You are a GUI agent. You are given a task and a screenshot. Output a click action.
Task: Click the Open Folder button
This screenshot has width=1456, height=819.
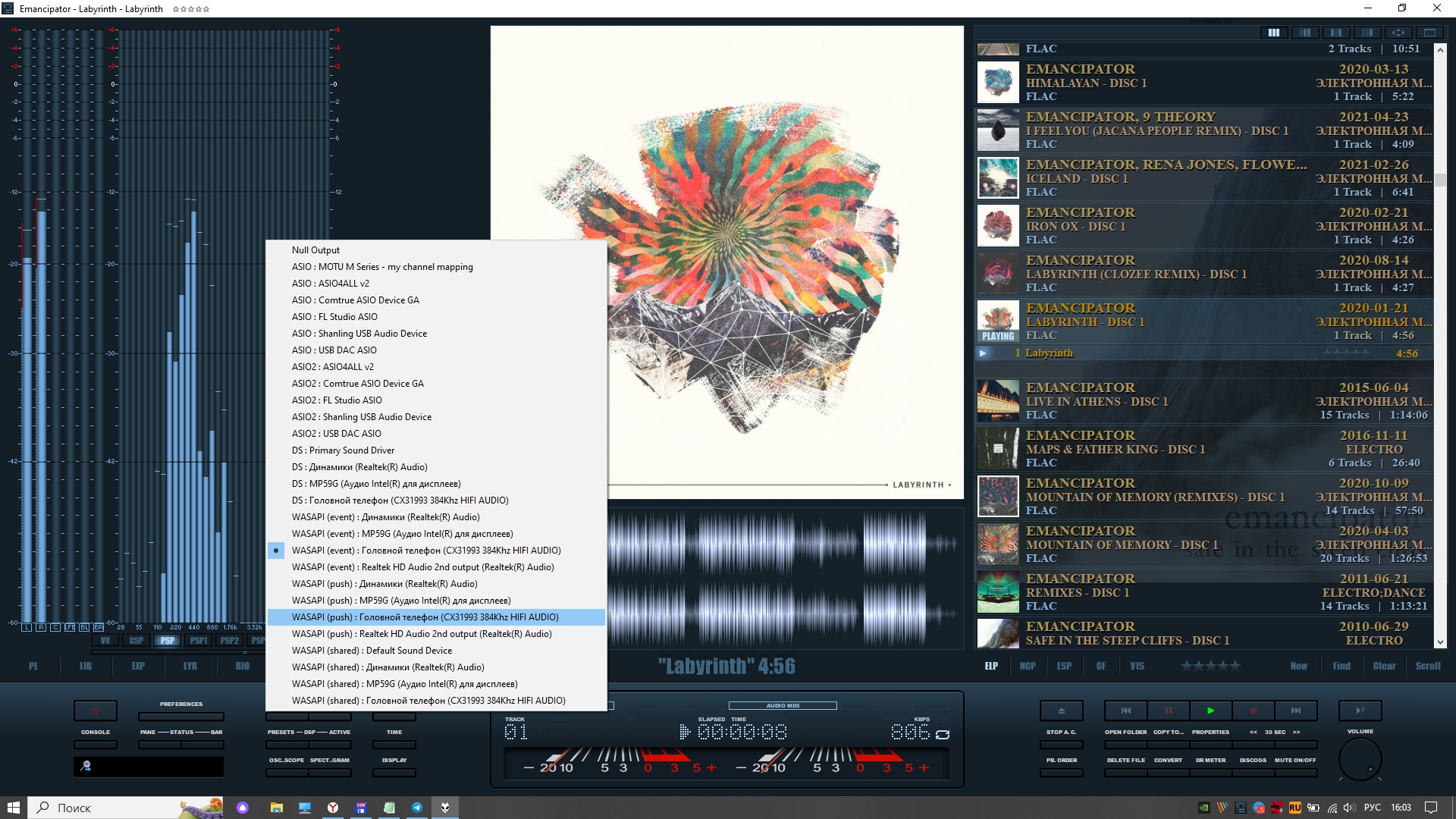(1126, 745)
